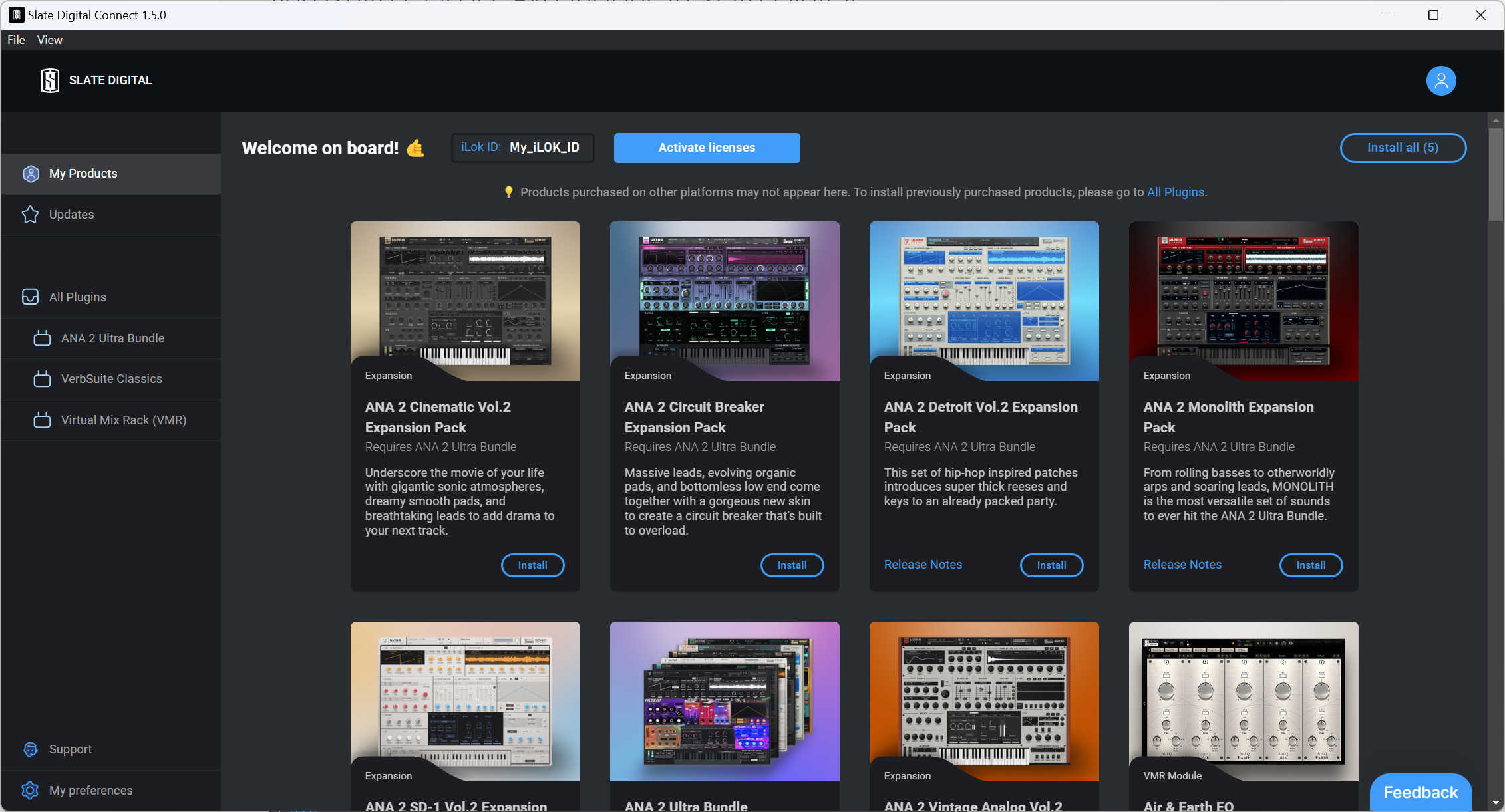
Task: Click ANA 2 Cinematic Vol.2 Expansion Pack title
Action: (x=438, y=417)
